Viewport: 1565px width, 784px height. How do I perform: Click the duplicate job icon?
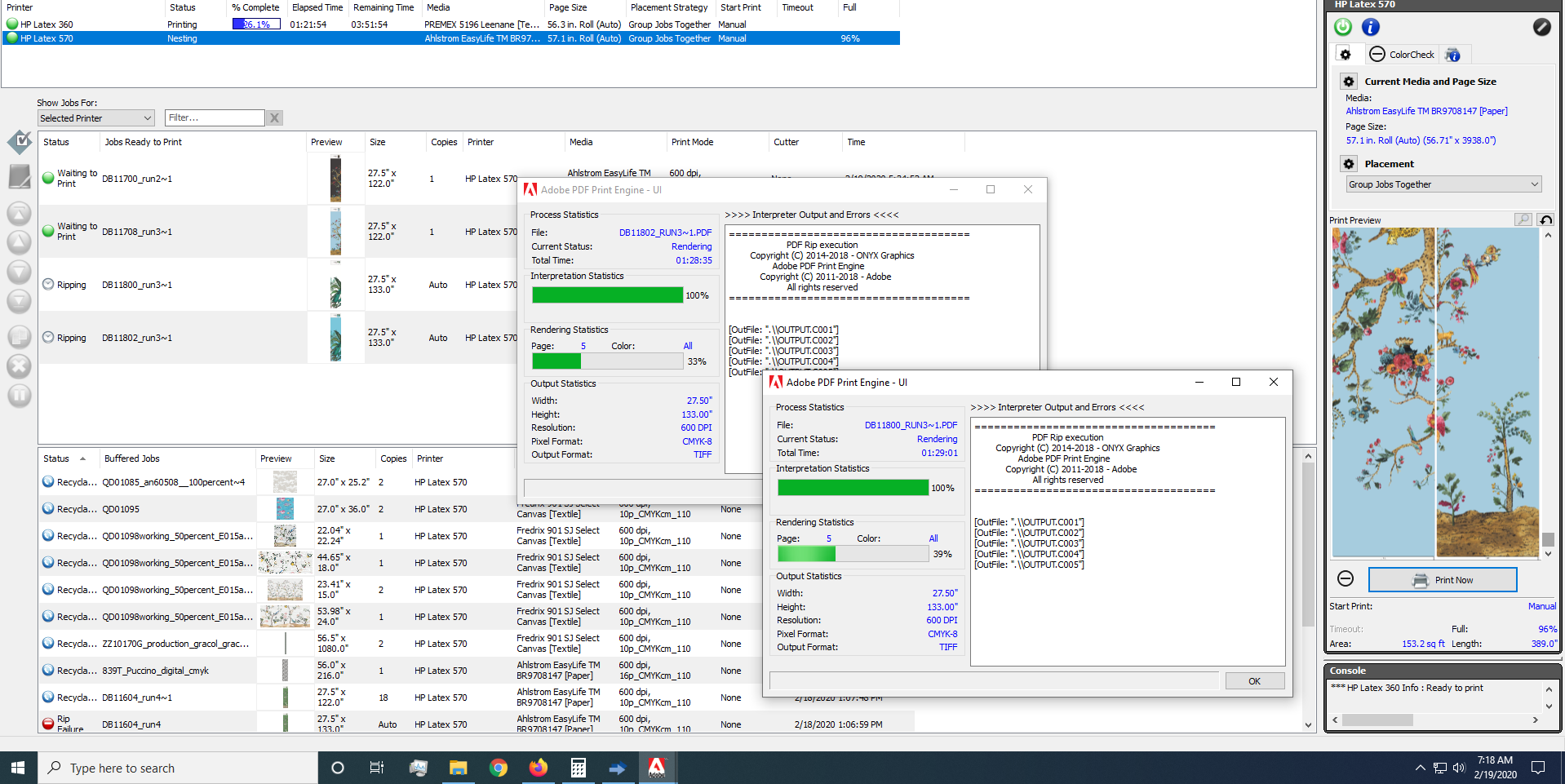20,337
